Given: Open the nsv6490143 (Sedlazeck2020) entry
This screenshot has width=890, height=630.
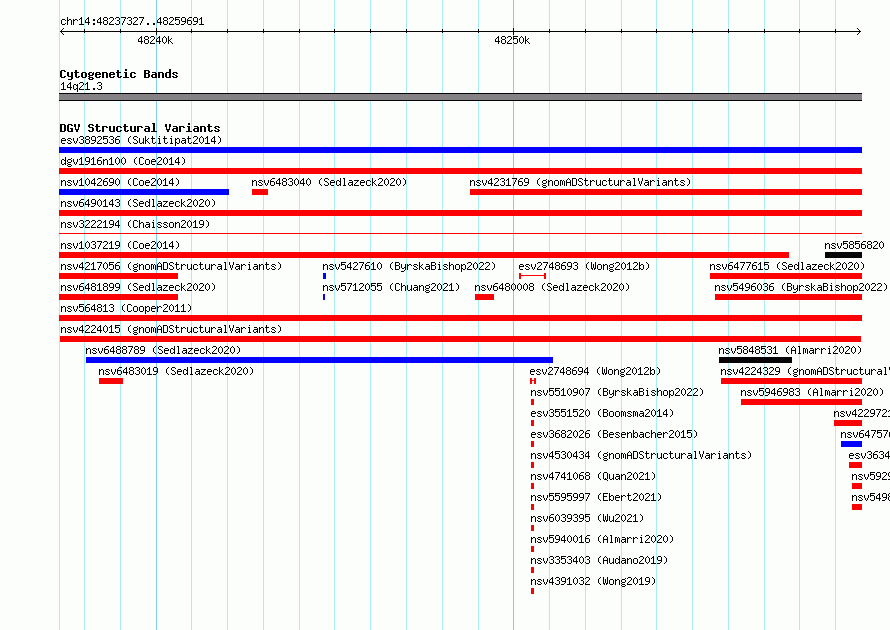Looking at the screenshot, I should pyautogui.click(x=138, y=203).
